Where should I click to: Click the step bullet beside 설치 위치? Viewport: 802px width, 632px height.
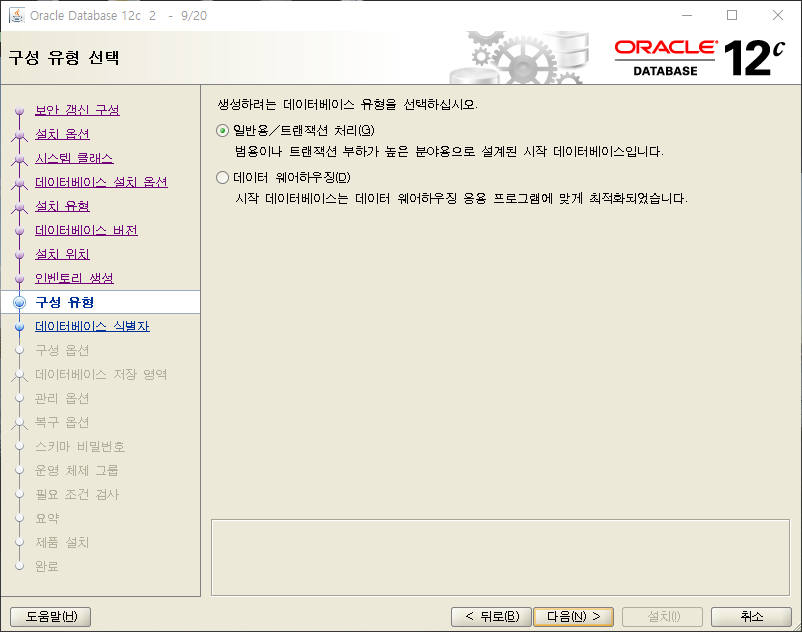click(19, 255)
